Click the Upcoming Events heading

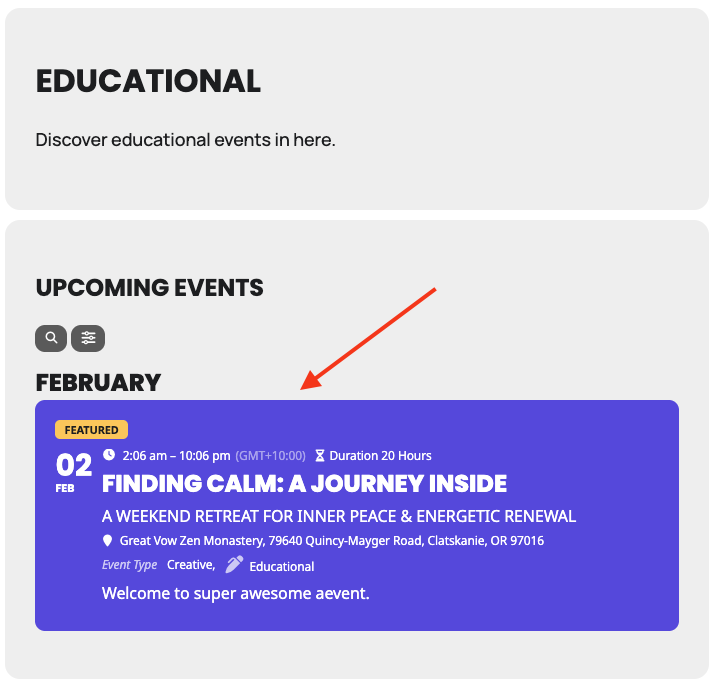[150, 288]
